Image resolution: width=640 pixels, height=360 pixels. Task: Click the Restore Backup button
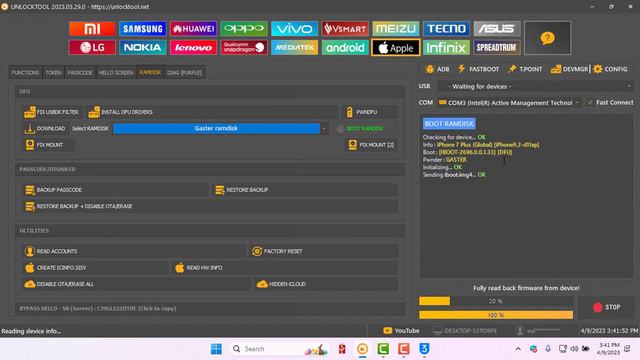[x=305, y=190]
